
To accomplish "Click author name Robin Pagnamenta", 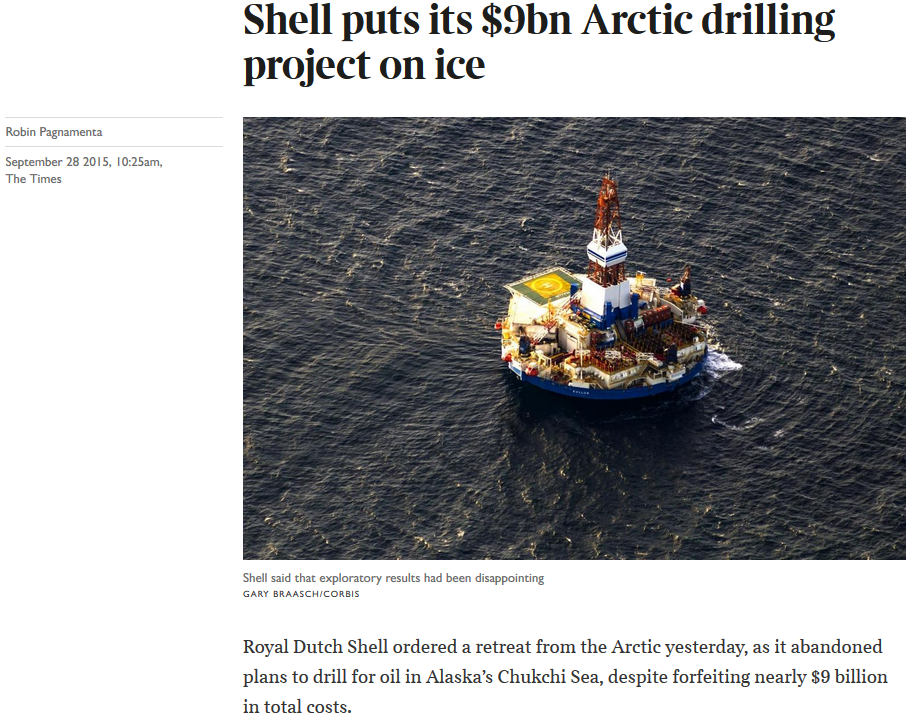I will [x=54, y=132].
